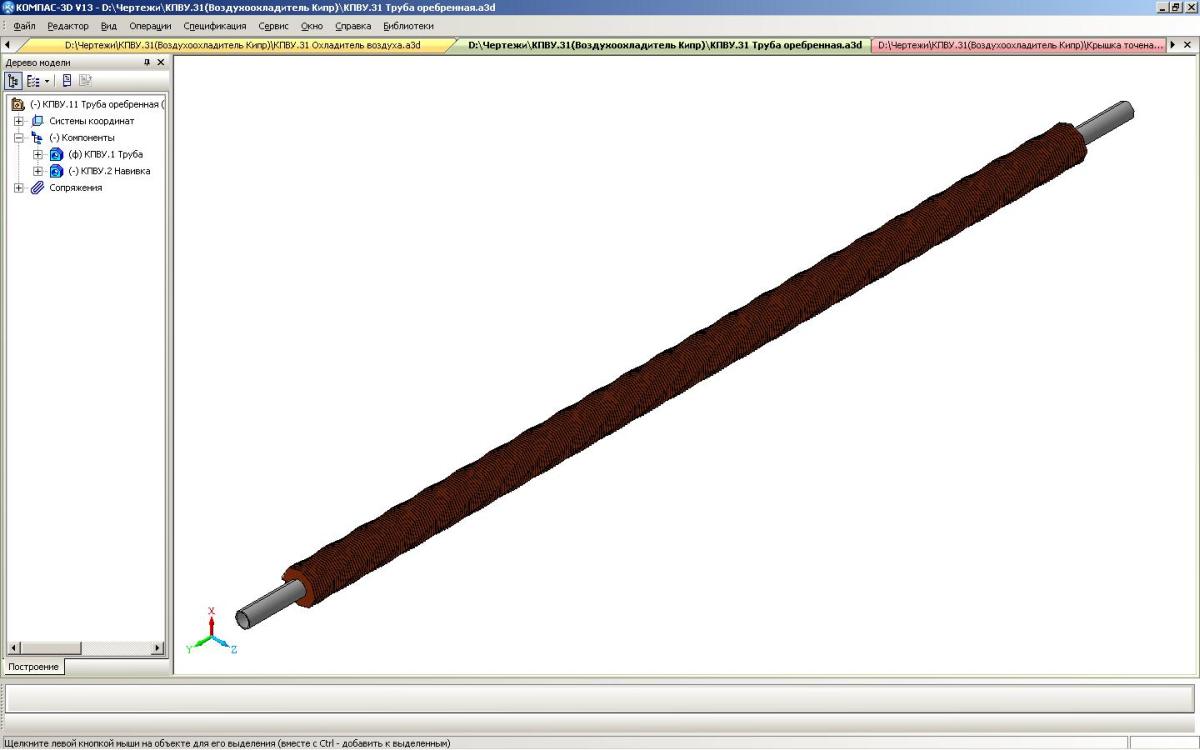Click the model tree horizontal scrollbar right arrow

(x=157, y=648)
